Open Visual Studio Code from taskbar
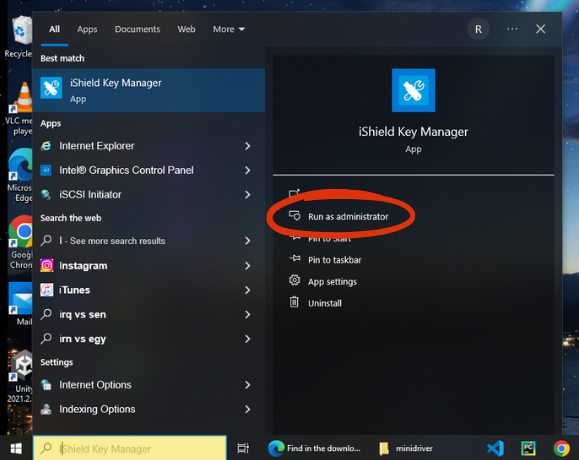This screenshot has height=460, width=579. pyautogui.click(x=496, y=448)
